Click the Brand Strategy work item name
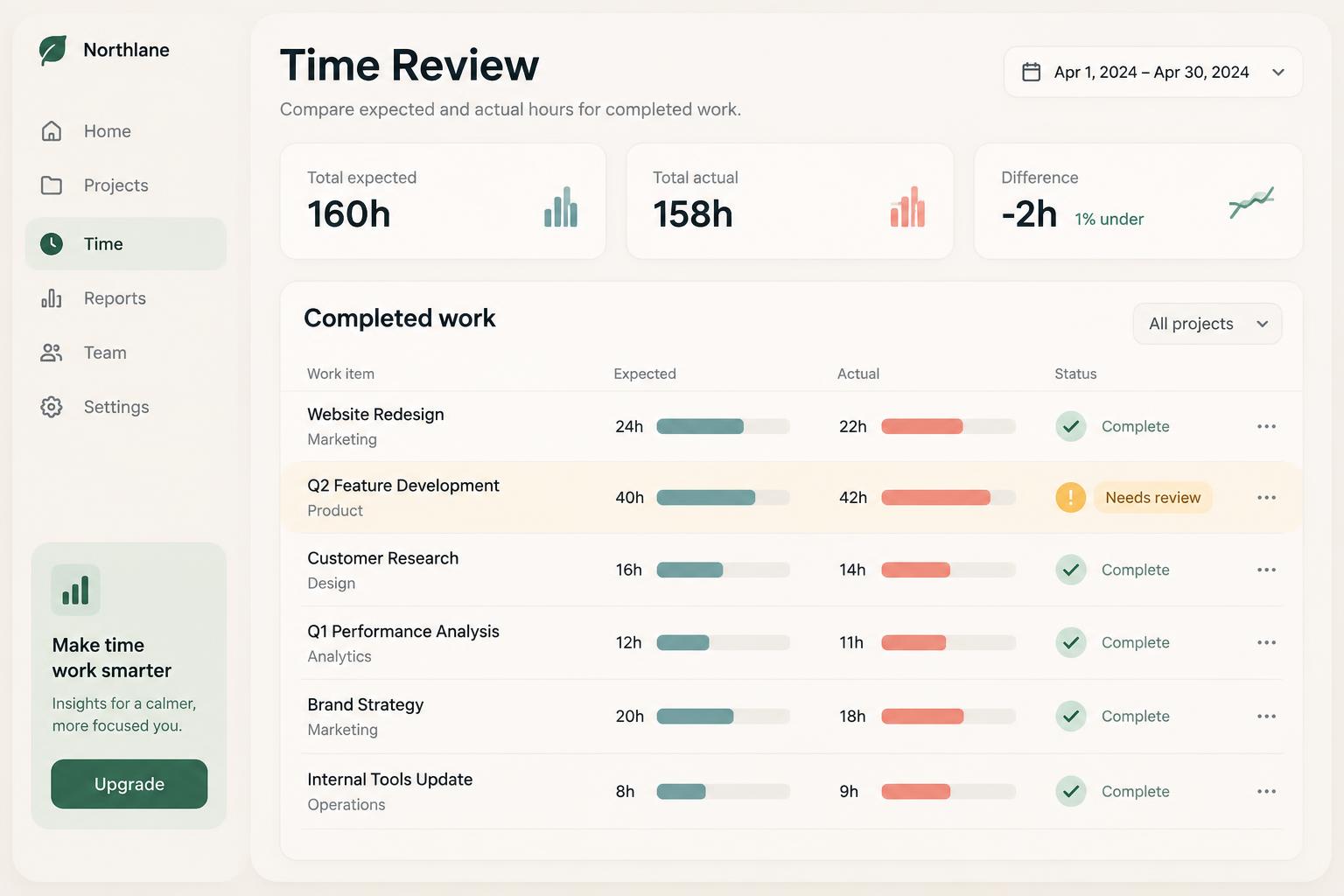This screenshot has height=896, width=1344. click(366, 704)
